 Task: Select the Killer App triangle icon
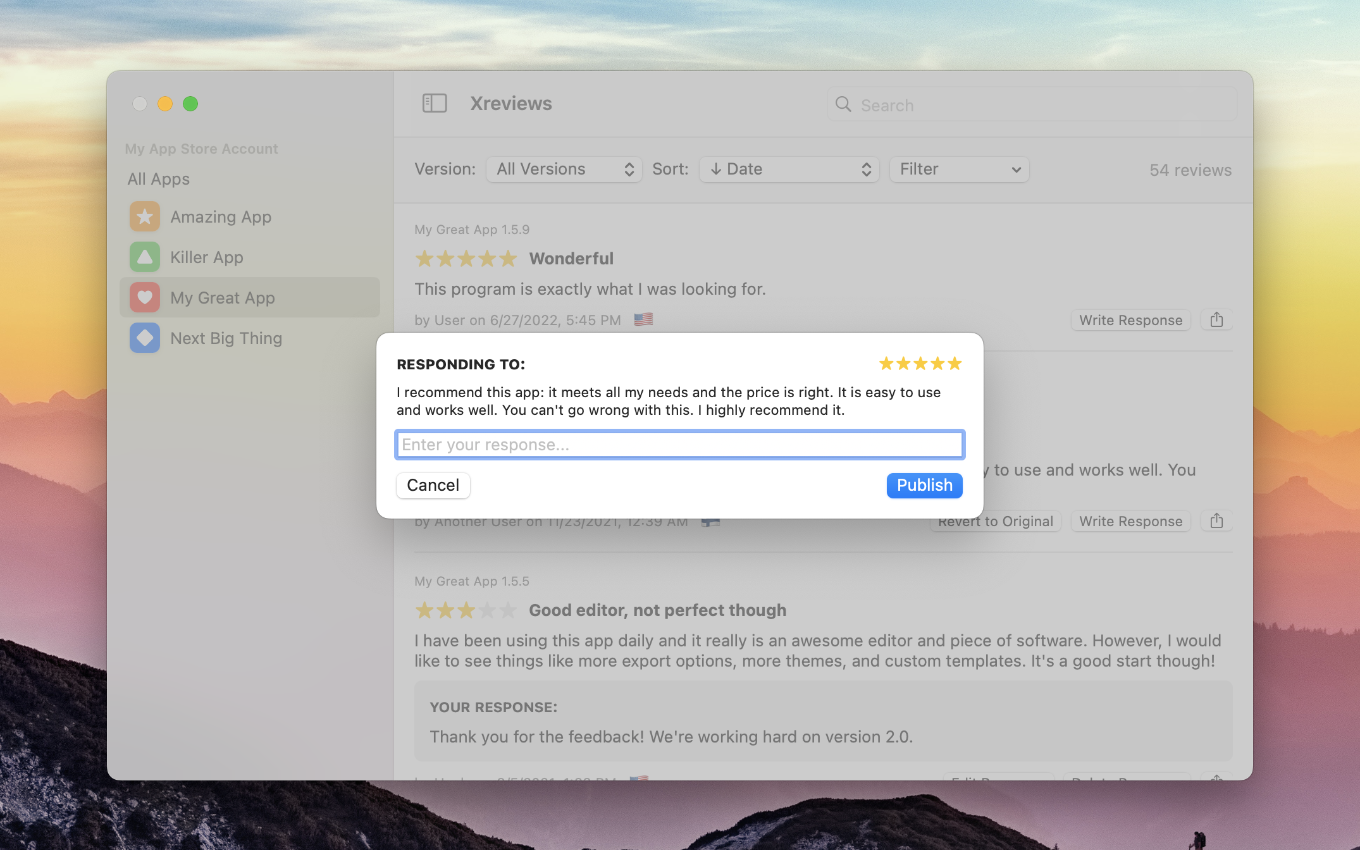coord(145,257)
